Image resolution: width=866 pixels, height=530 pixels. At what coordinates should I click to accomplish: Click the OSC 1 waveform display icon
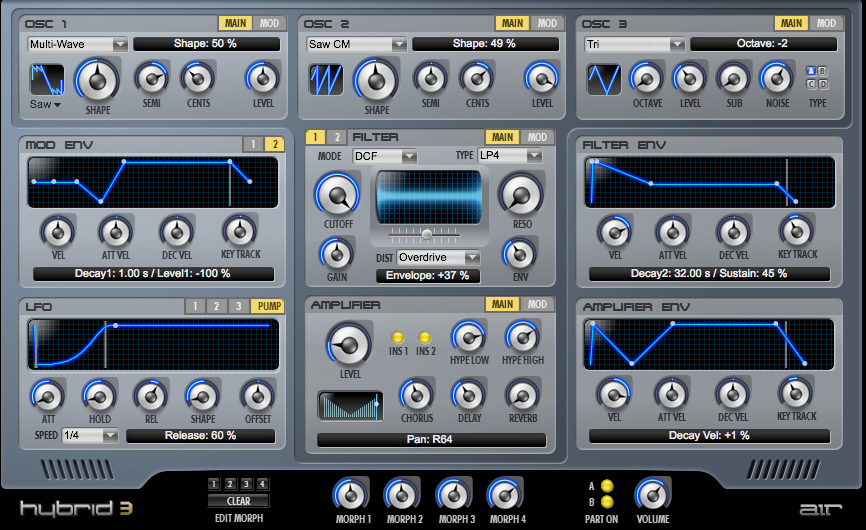[46, 79]
